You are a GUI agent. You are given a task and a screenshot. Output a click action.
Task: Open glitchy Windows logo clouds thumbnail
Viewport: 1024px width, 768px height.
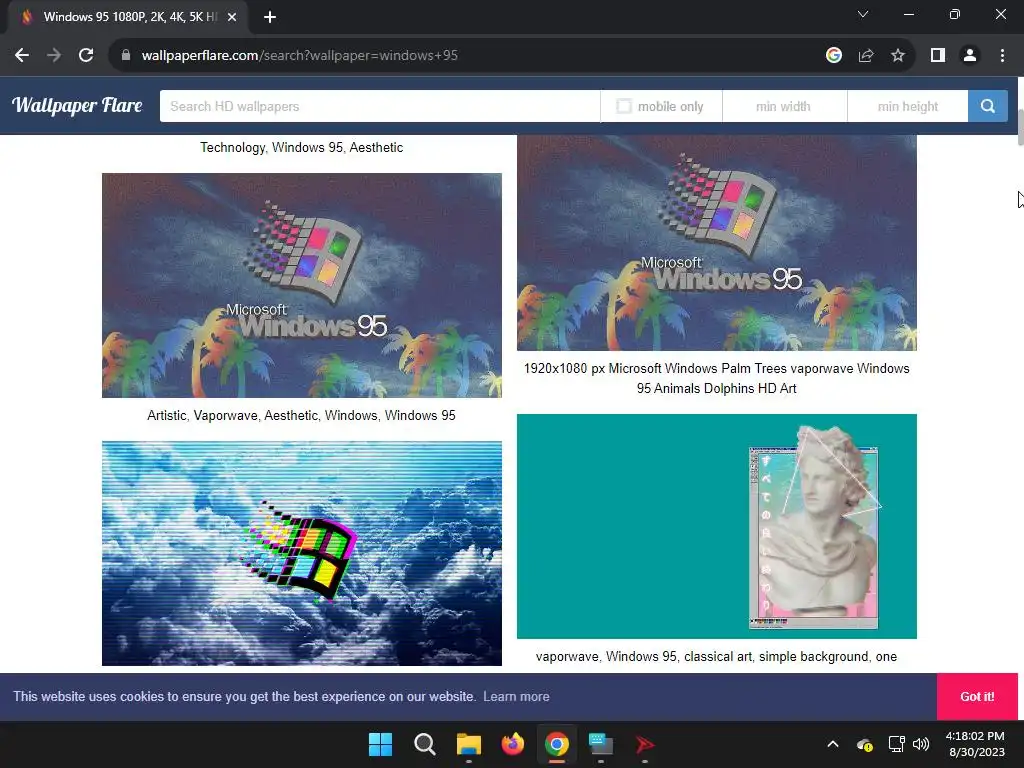[x=302, y=553]
